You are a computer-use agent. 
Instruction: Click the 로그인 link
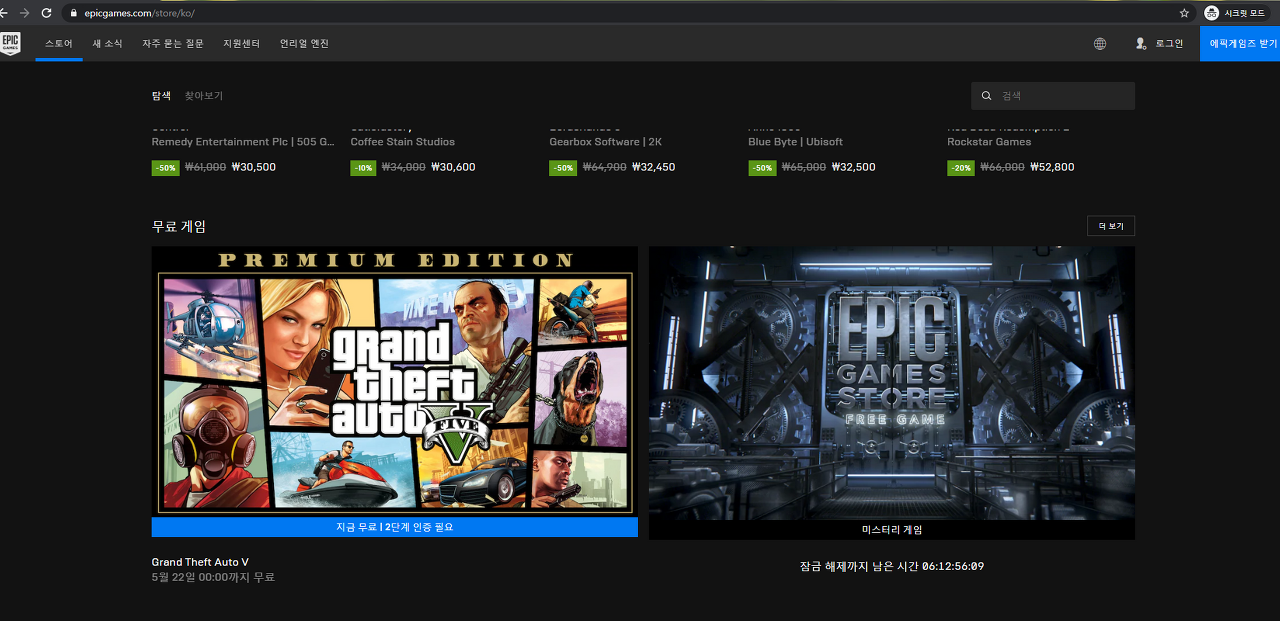pos(1169,44)
